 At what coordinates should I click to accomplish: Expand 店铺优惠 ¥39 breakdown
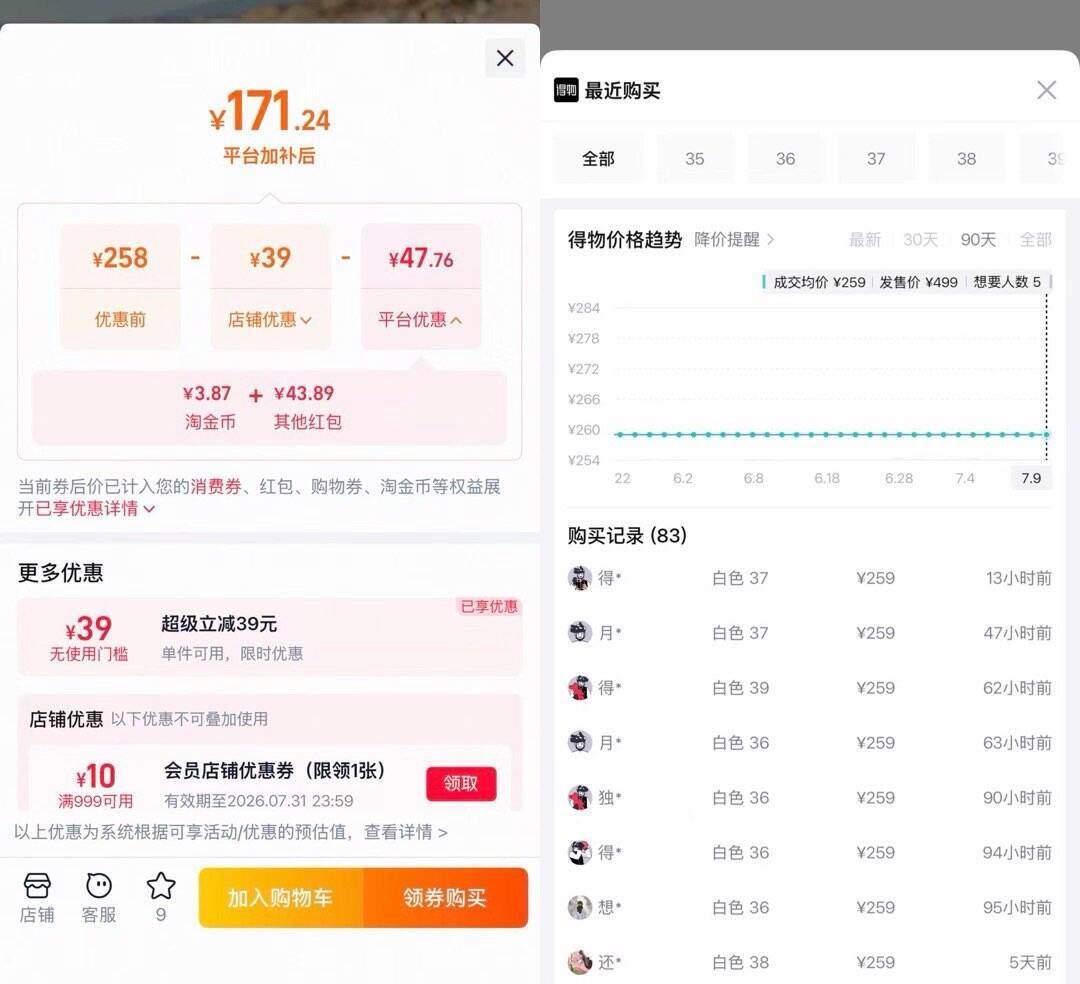(270, 320)
